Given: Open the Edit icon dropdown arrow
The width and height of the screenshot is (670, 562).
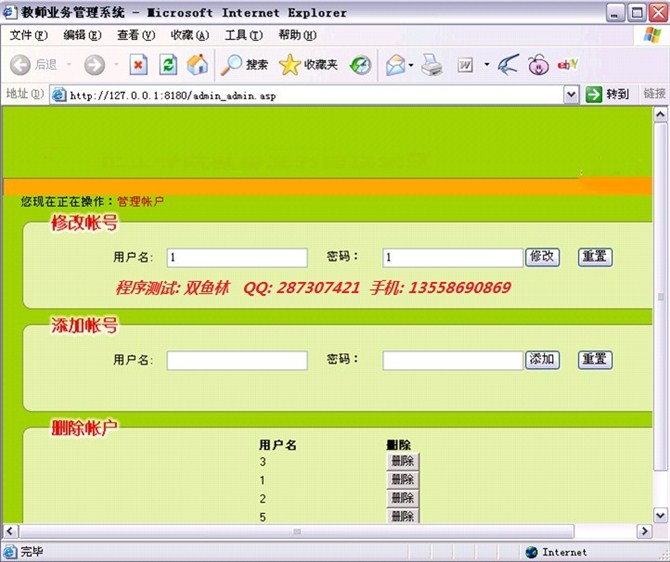Looking at the screenshot, I should (487, 65).
